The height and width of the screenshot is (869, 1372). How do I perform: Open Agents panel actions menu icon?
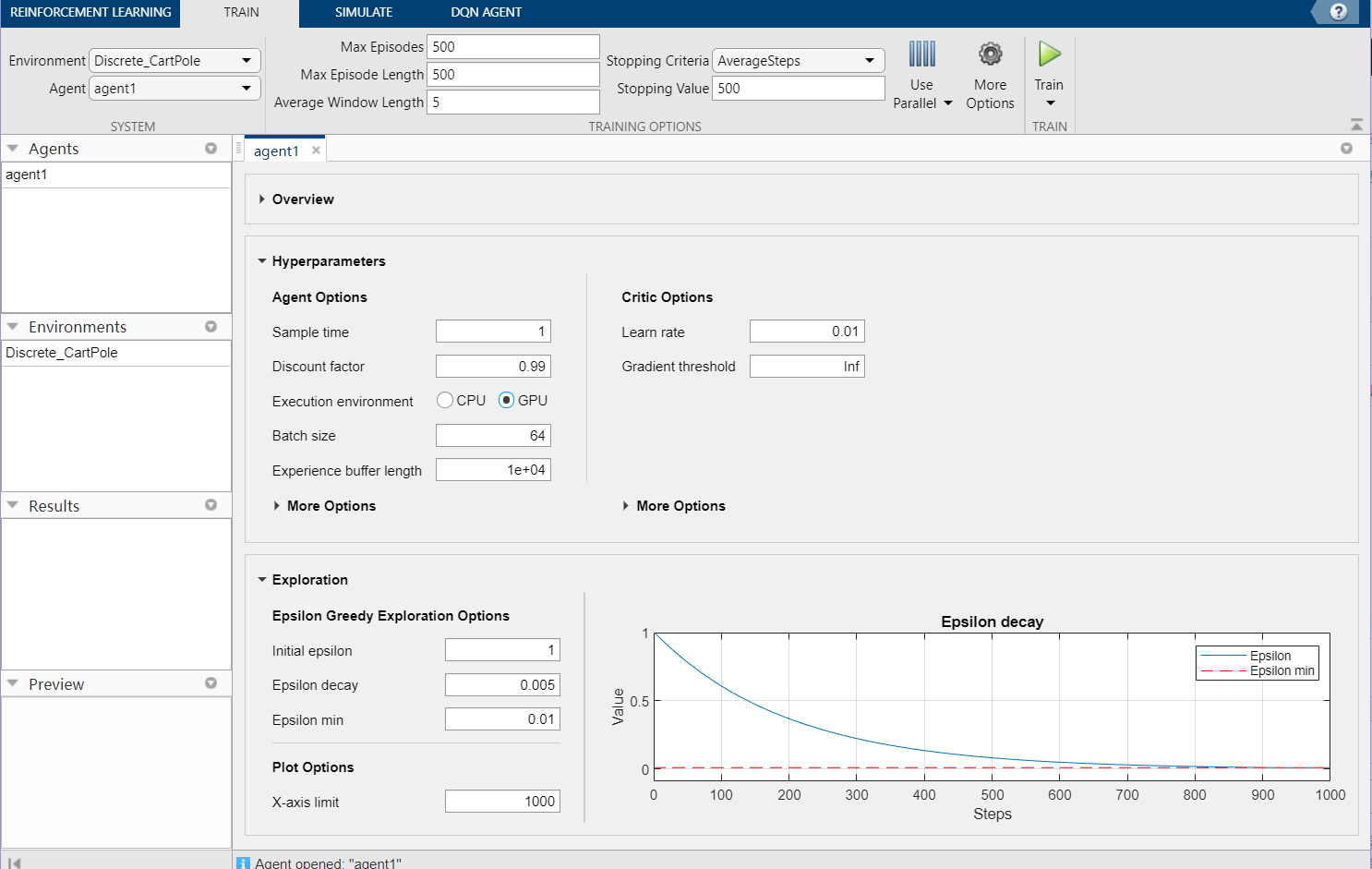click(211, 149)
